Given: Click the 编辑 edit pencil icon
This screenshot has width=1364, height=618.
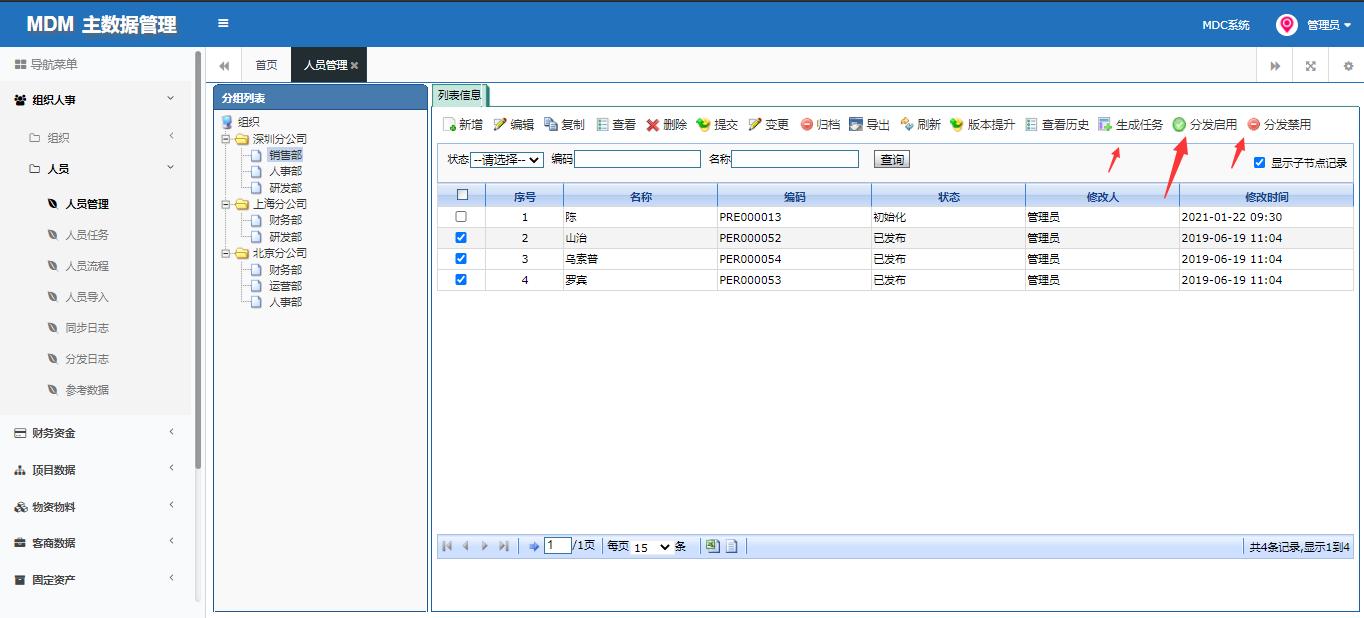Looking at the screenshot, I should [x=500, y=125].
